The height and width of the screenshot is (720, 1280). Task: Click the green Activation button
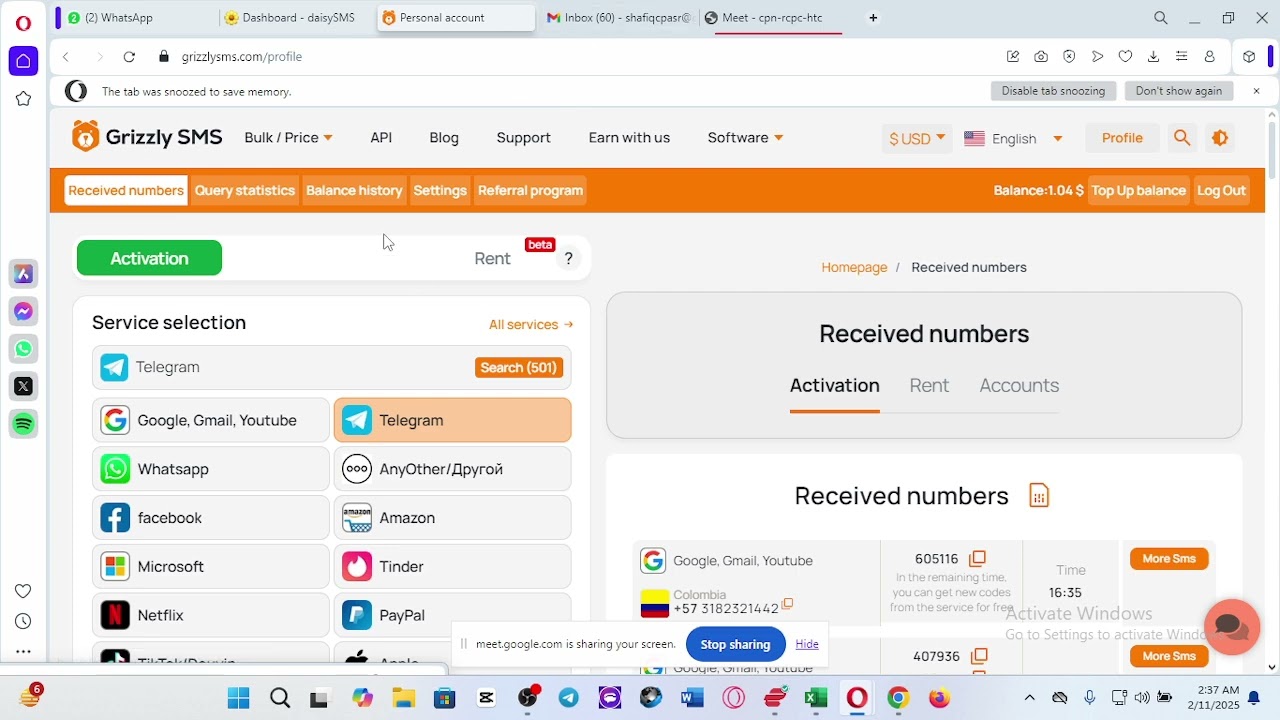149,258
